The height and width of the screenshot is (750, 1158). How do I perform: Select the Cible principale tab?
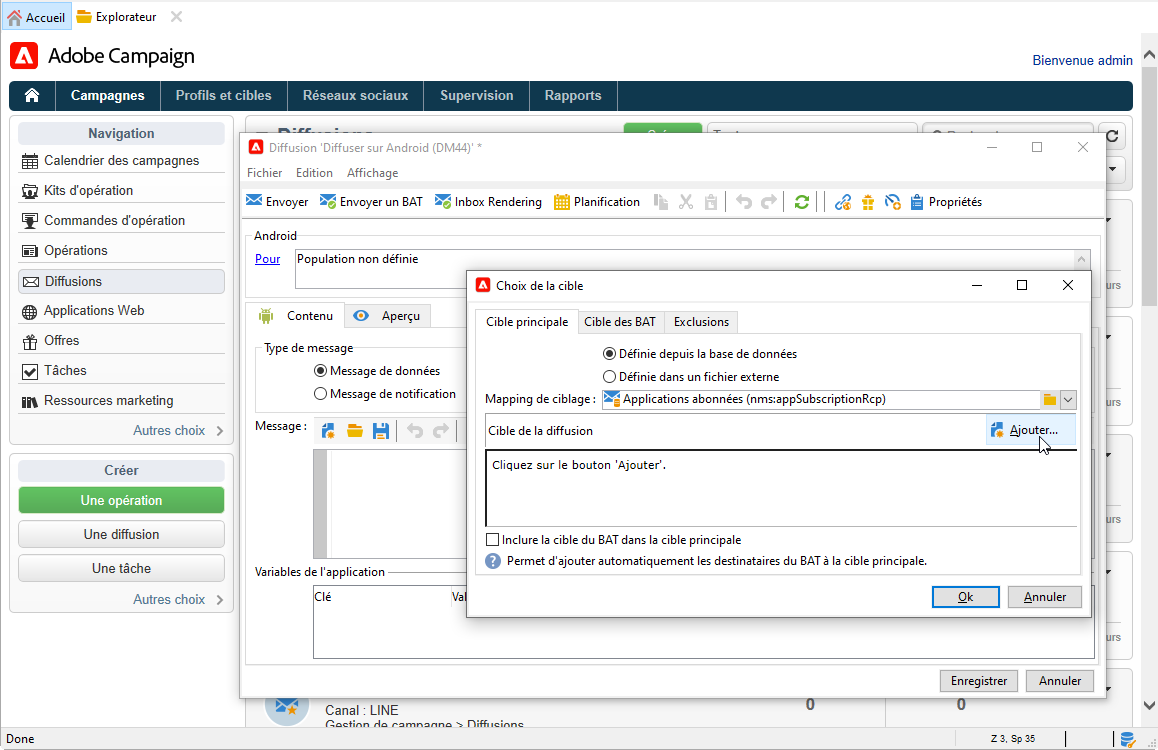click(527, 322)
